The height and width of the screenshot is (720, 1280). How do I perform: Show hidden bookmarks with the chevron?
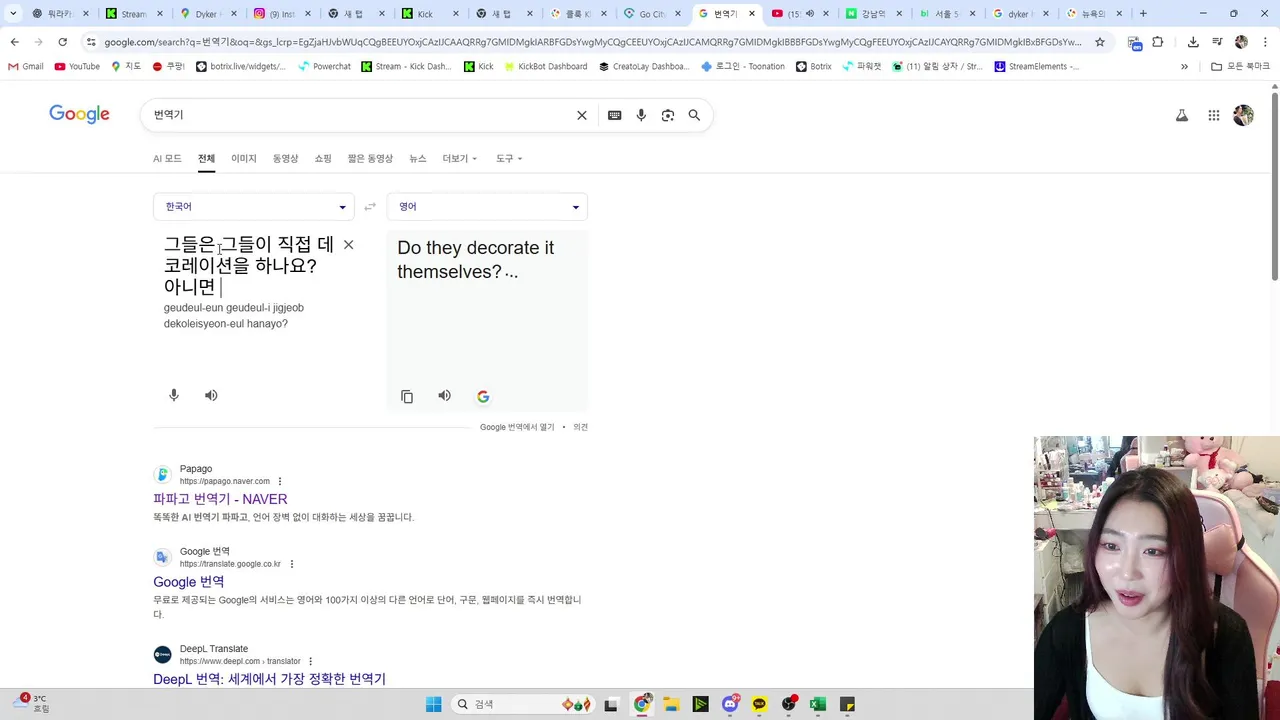click(x=1184, y=66)
